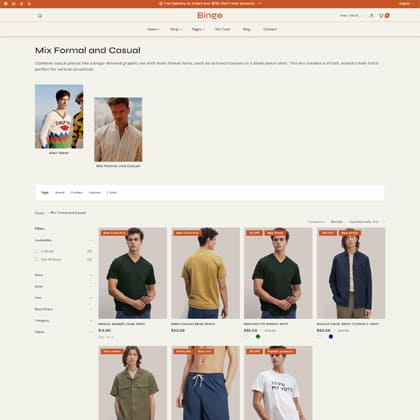Open the Men Wear collection image

[59, 116]
